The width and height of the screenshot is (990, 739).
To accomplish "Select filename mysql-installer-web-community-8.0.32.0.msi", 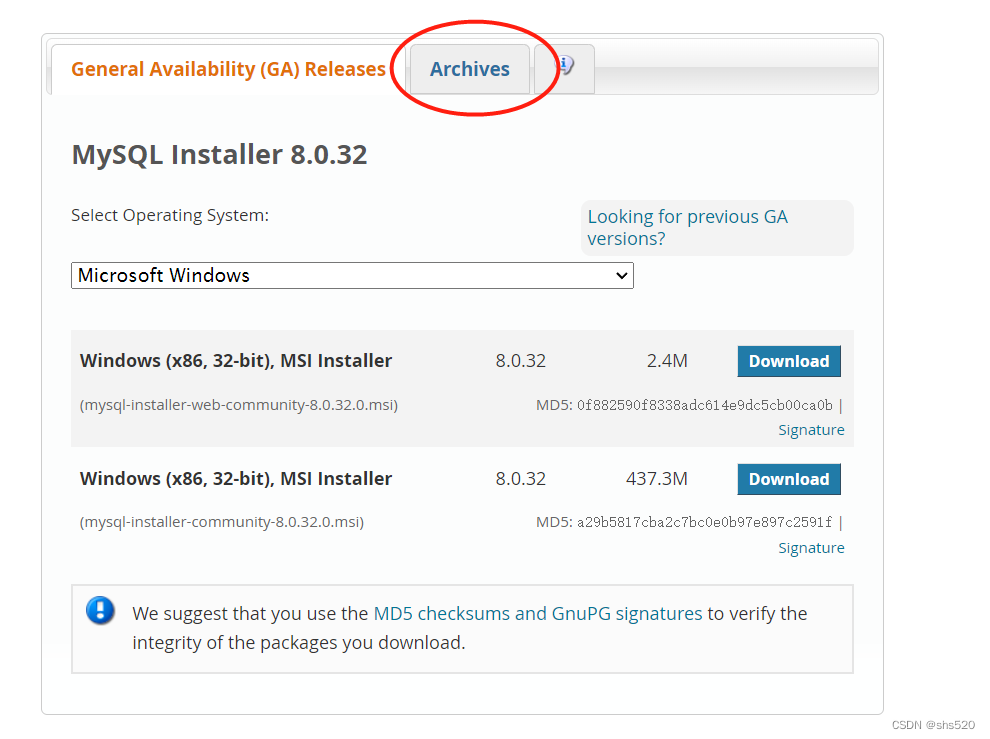I will [239, 405].
